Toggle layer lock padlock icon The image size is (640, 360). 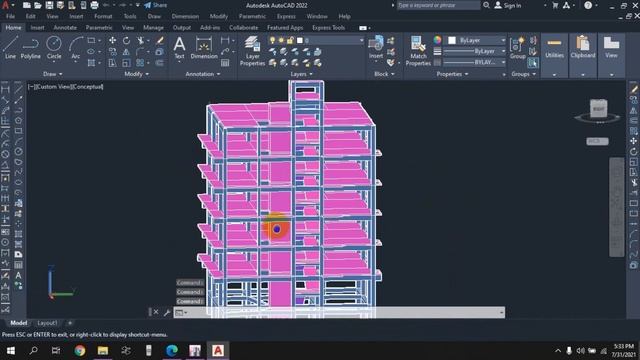click(x=290, y=40)
